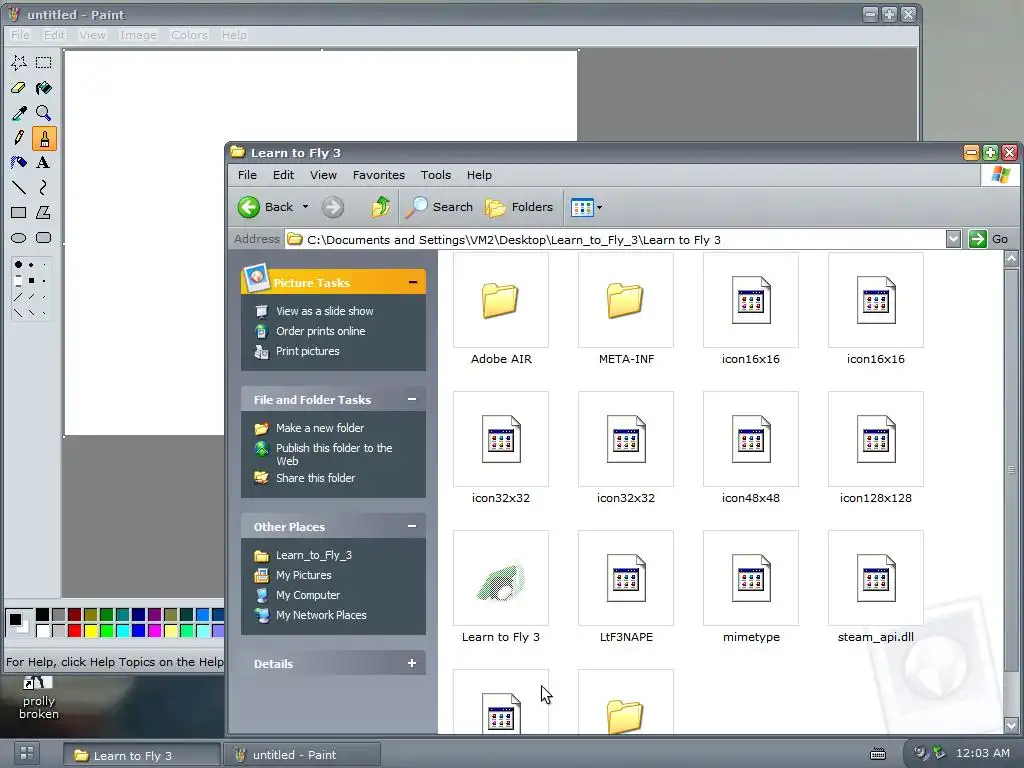1024x768 pixels.
Task: Switch to untitled - Paint taskbar button
Action: 302,755
